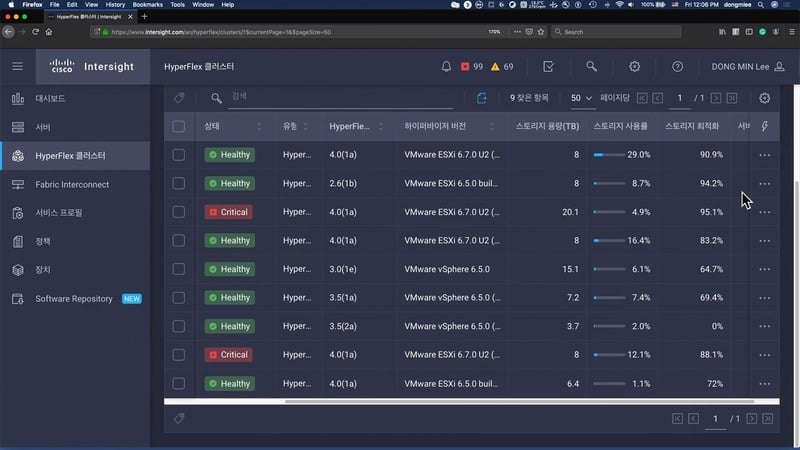Image resolution: width=800 pixels, height=450 pixels.
Task: Open table column settings gear
Action: click(764, 98)
